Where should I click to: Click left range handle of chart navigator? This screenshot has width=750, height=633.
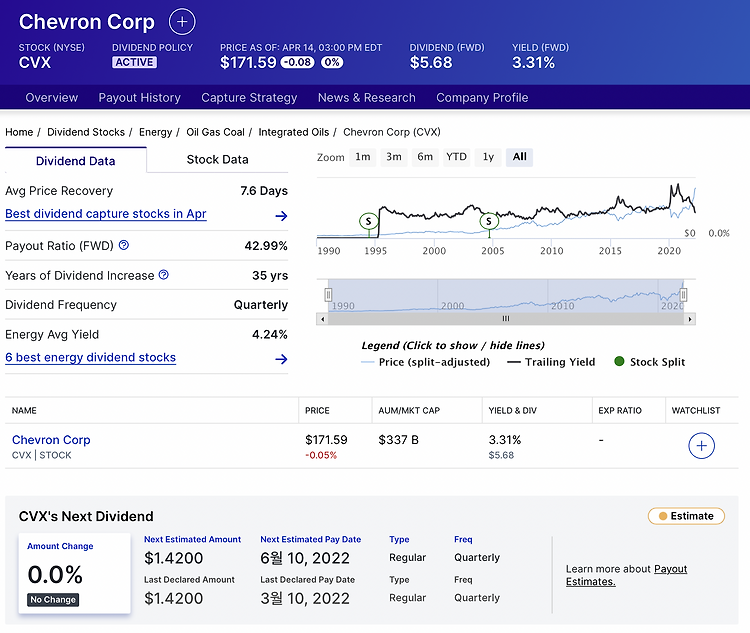point(328,295)
